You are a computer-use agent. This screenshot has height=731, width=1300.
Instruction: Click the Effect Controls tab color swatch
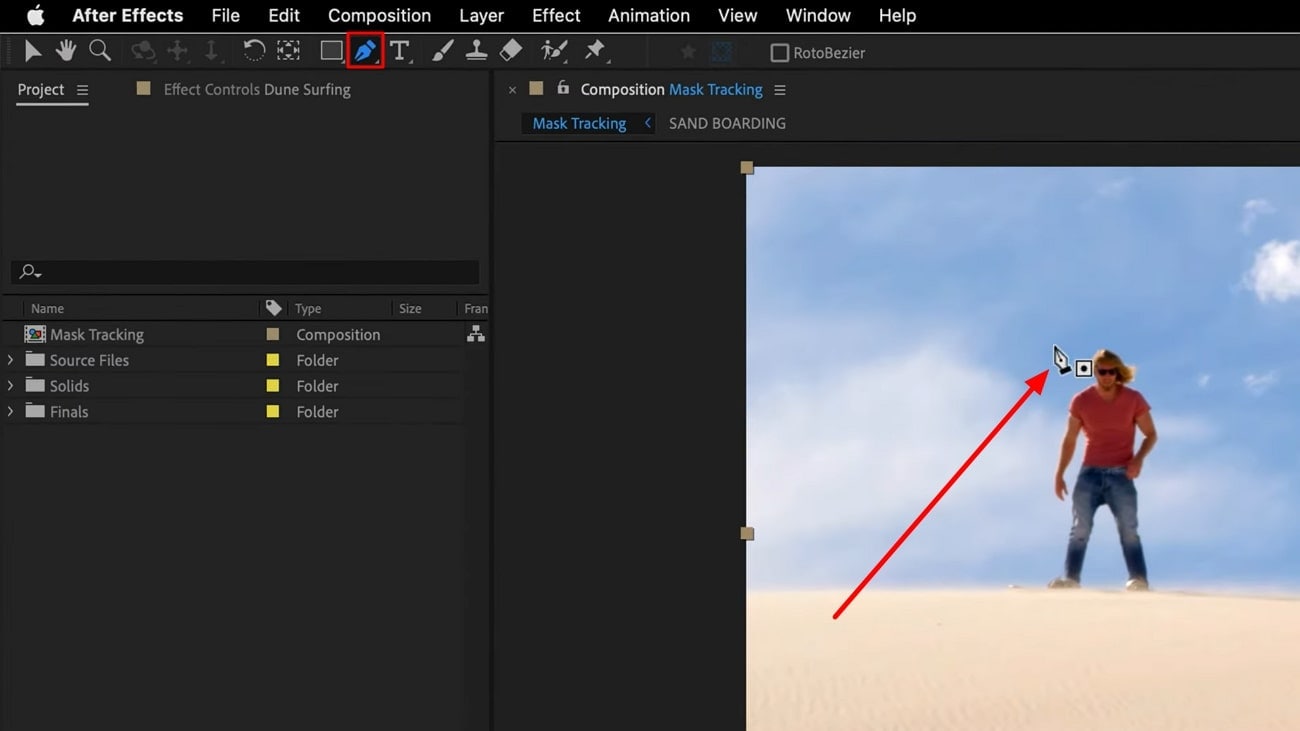click(143, 89)
